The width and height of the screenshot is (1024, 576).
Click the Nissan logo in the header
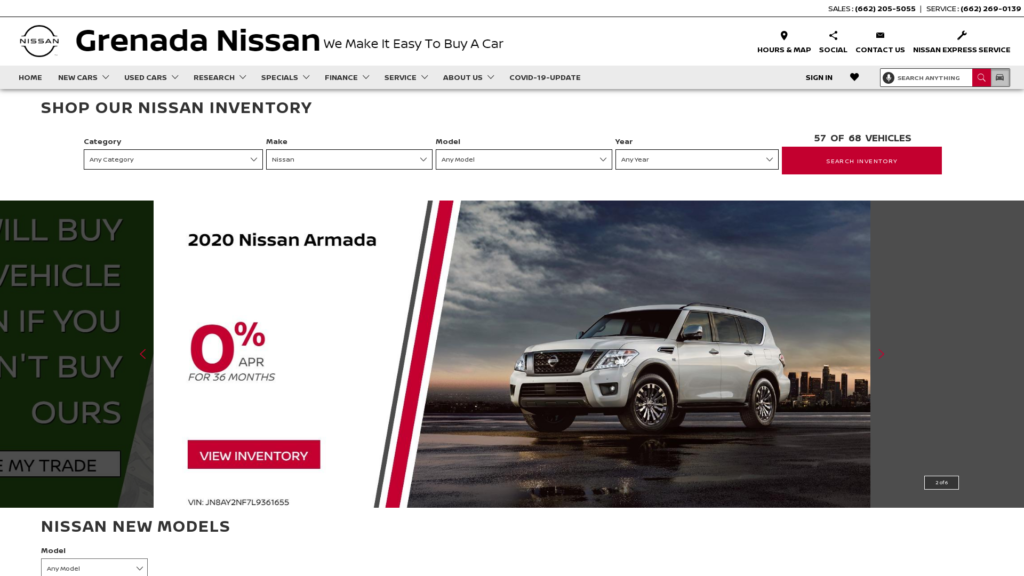(x=39, y=41)
